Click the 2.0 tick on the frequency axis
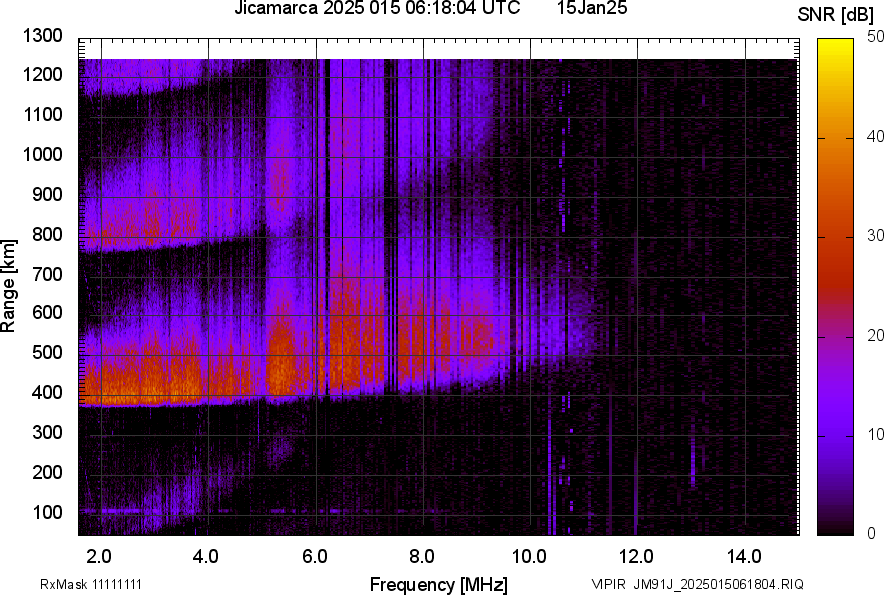The height and width of the screenshot is (595, 884). [x=99, y=556]
